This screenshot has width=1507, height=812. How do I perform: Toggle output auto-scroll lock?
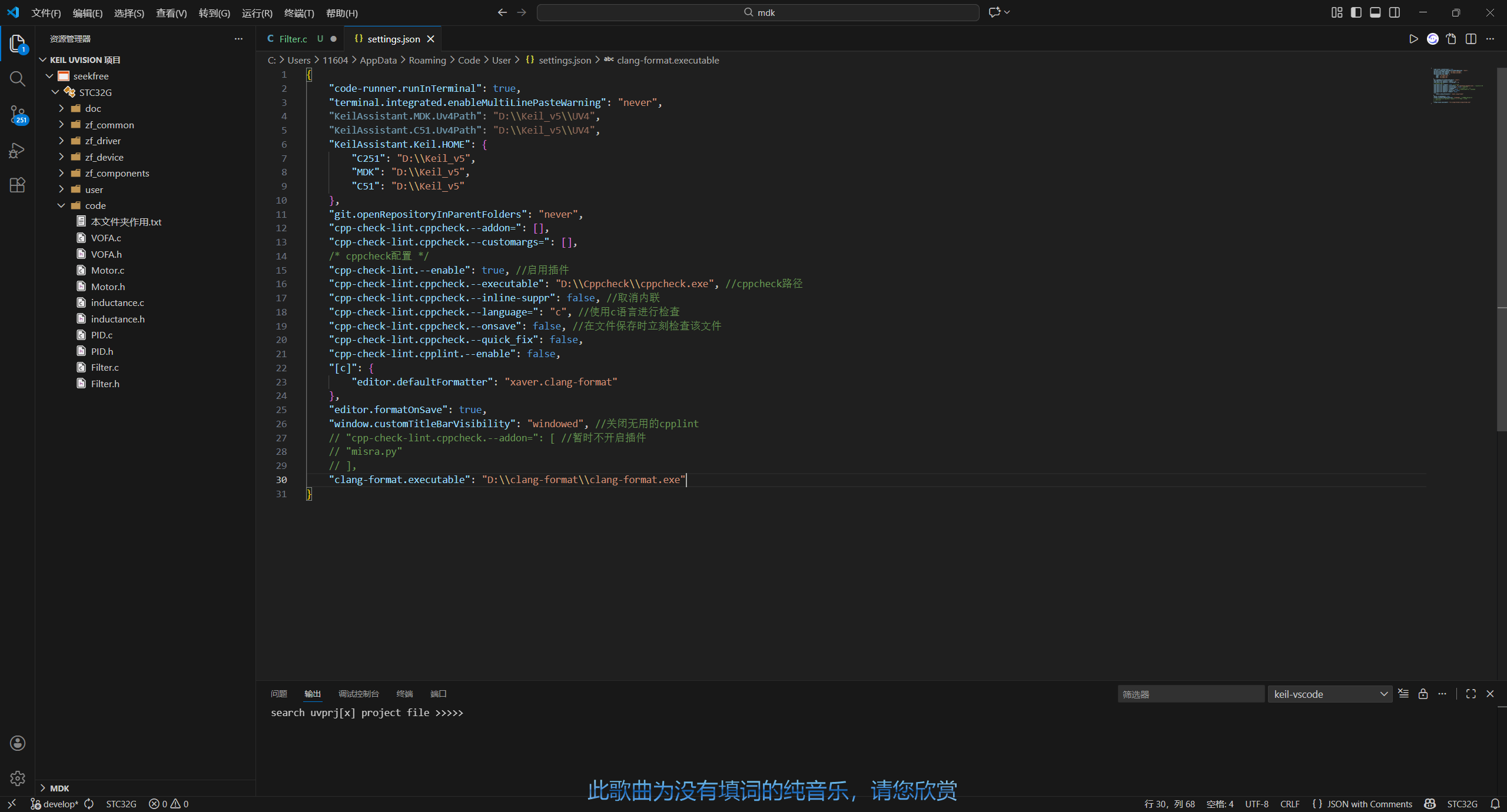1423,694
